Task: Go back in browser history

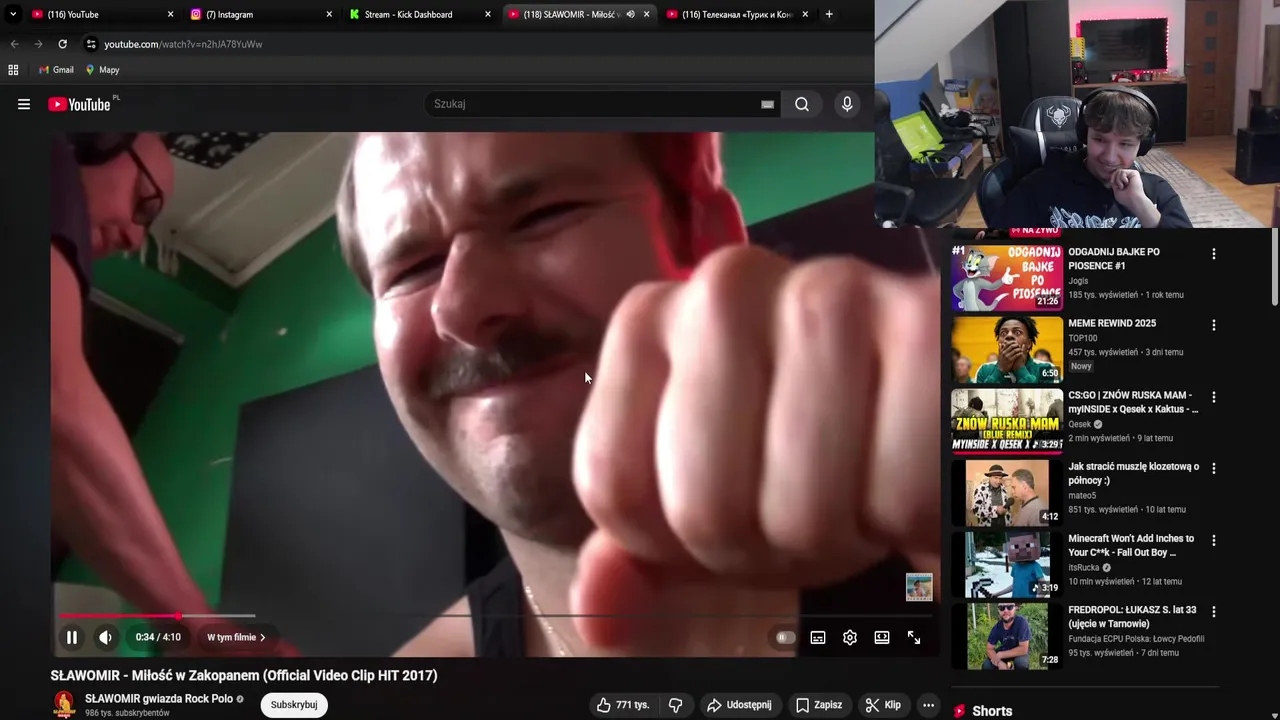Action: click(14, 44)
